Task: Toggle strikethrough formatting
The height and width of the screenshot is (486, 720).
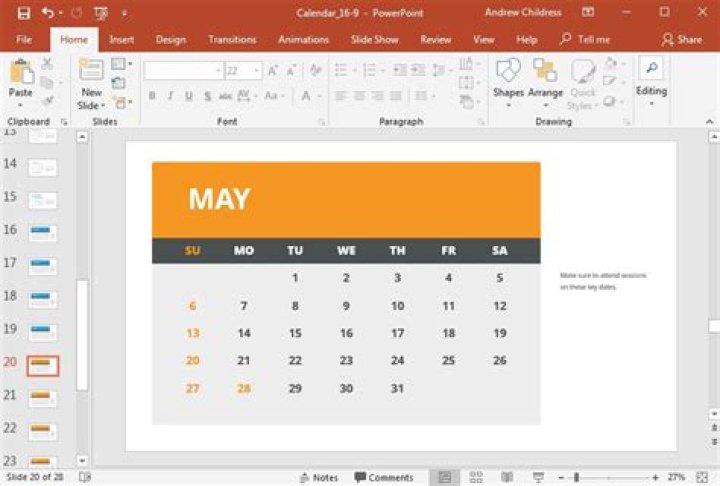Action: tap(225, 96)
